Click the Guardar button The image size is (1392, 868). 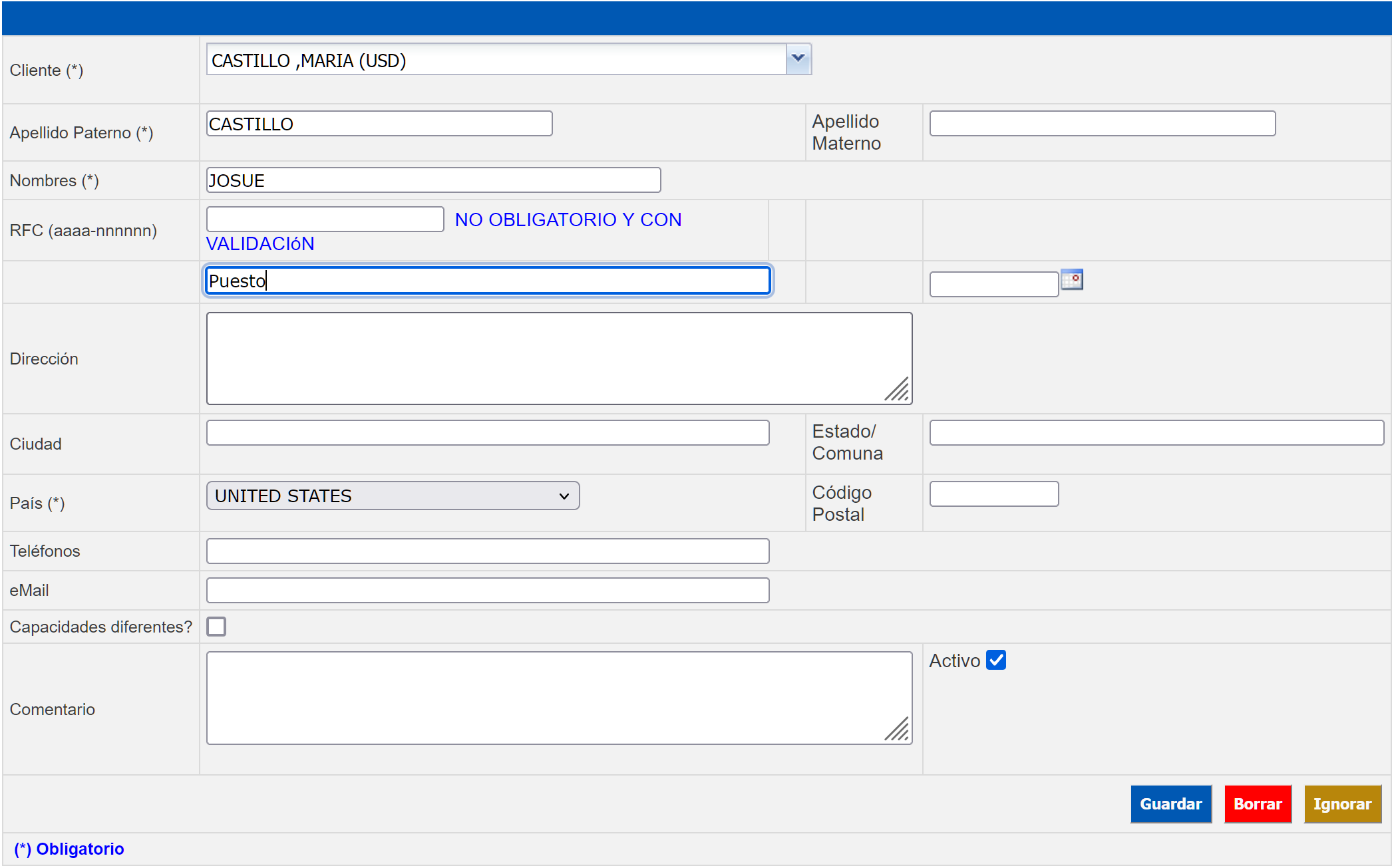pos(1171,804)
